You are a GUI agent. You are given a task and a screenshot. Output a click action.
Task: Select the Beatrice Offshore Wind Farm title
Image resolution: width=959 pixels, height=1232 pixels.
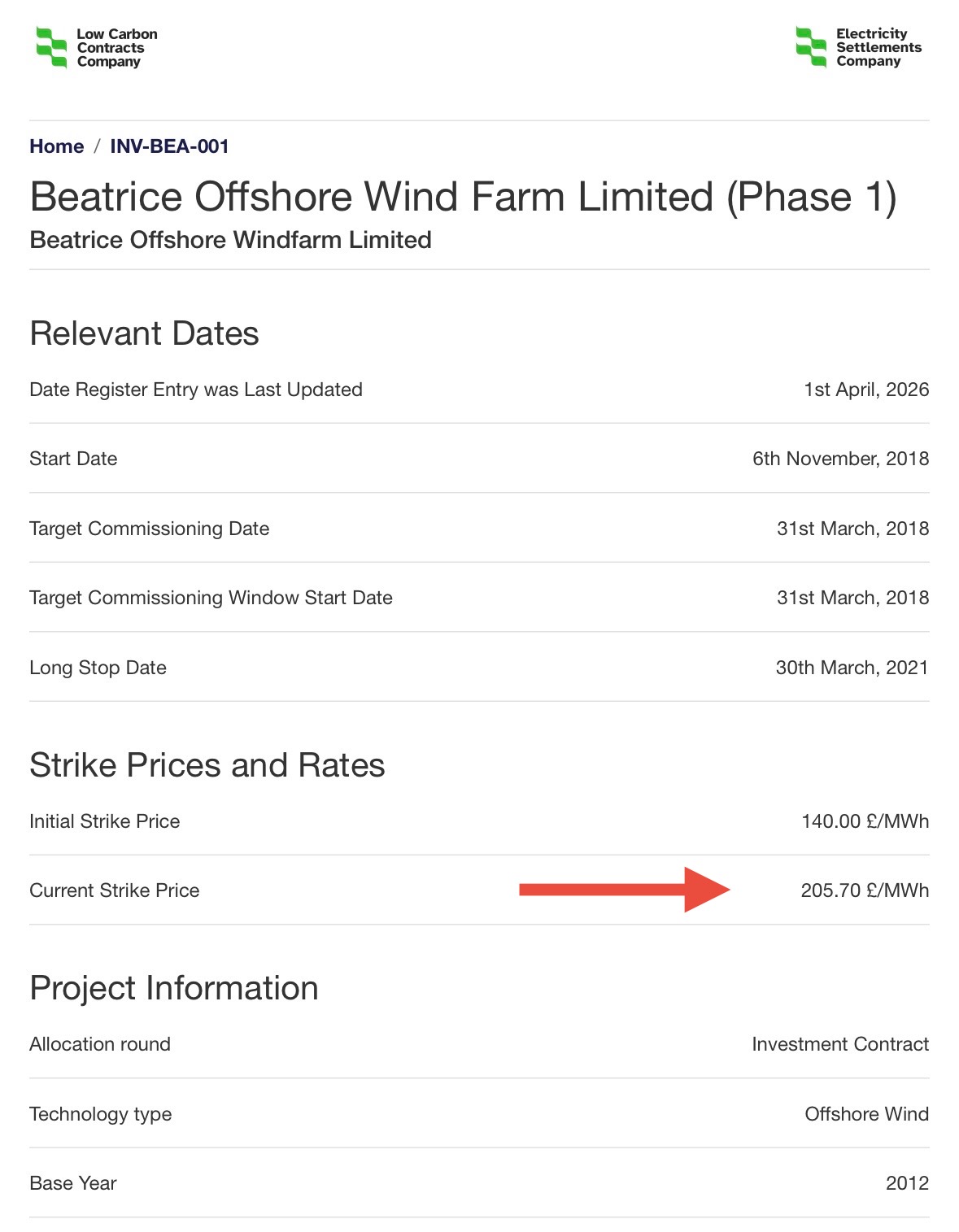(x=463, y=198)
